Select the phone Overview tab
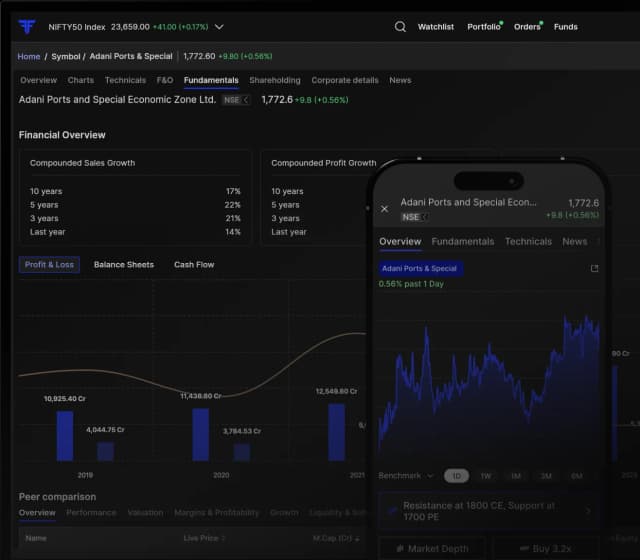640x560 pixels. tap(400, 242)
